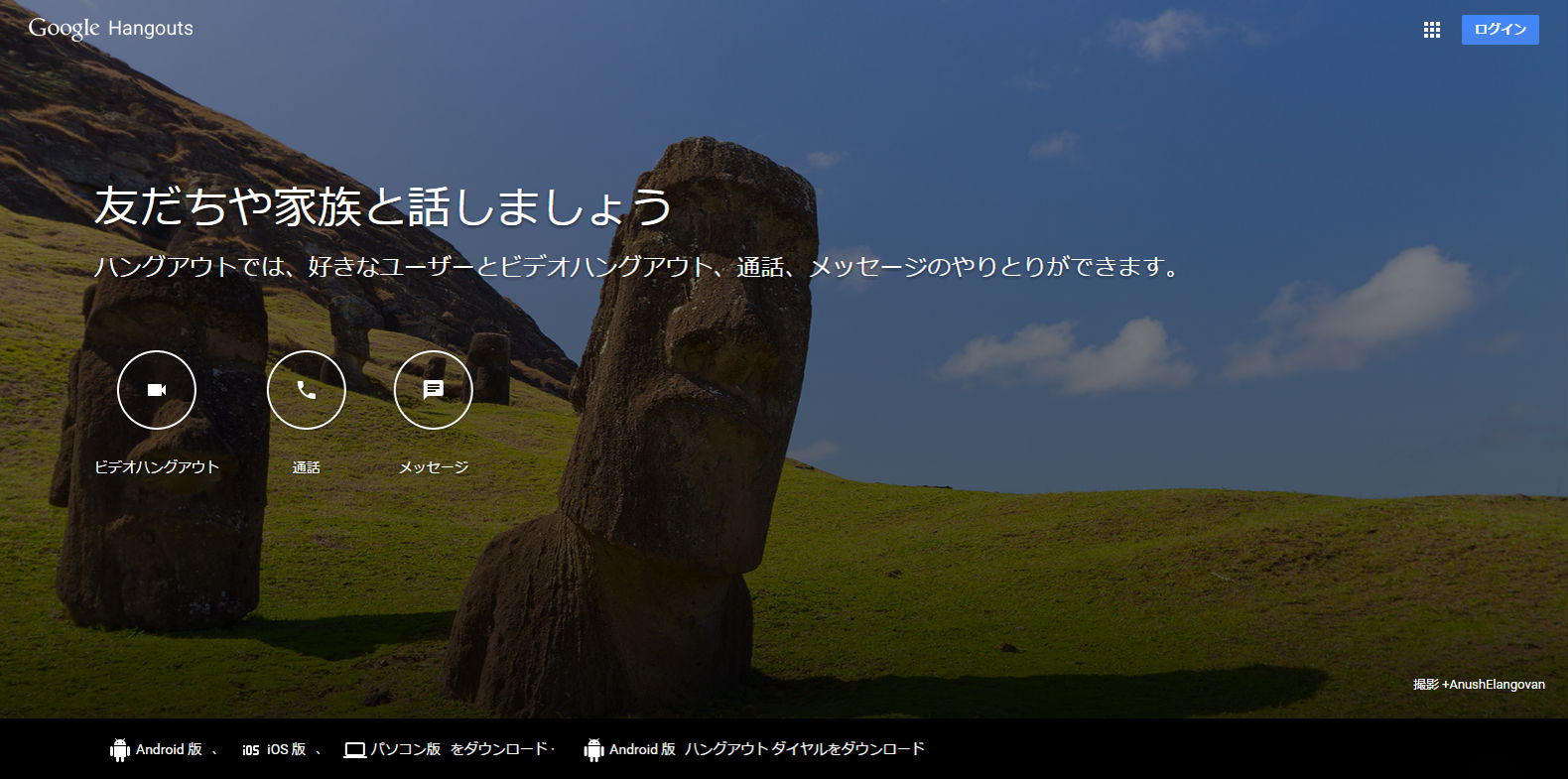Click Android 版 next to ハングアウト ダイヤル
Screen dimensions: 1568x779
[642, 749]
